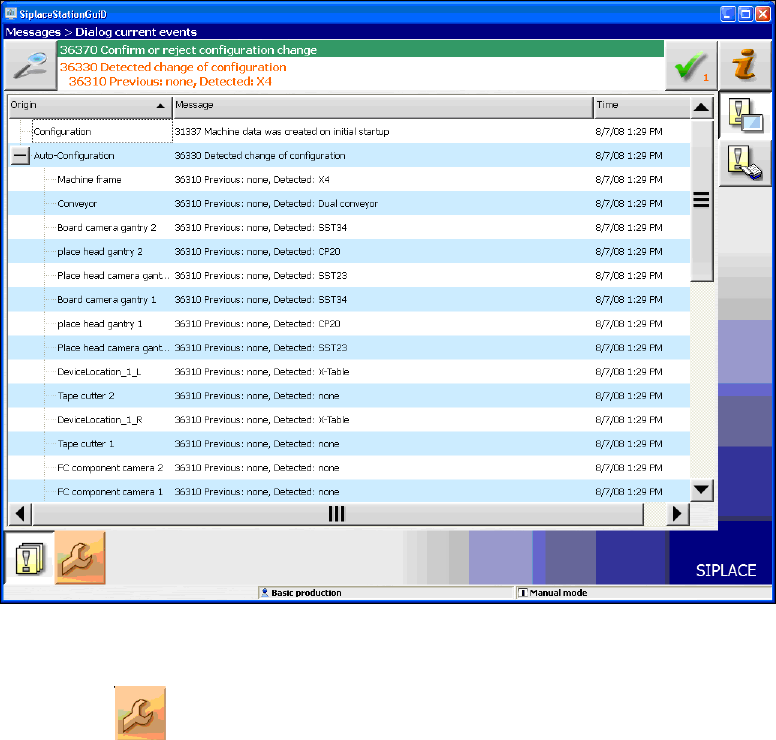Viewport: 776px width, 740px height.
Task: Open the orange info icon
Action: pyautogui.click(x=745, y=65)
